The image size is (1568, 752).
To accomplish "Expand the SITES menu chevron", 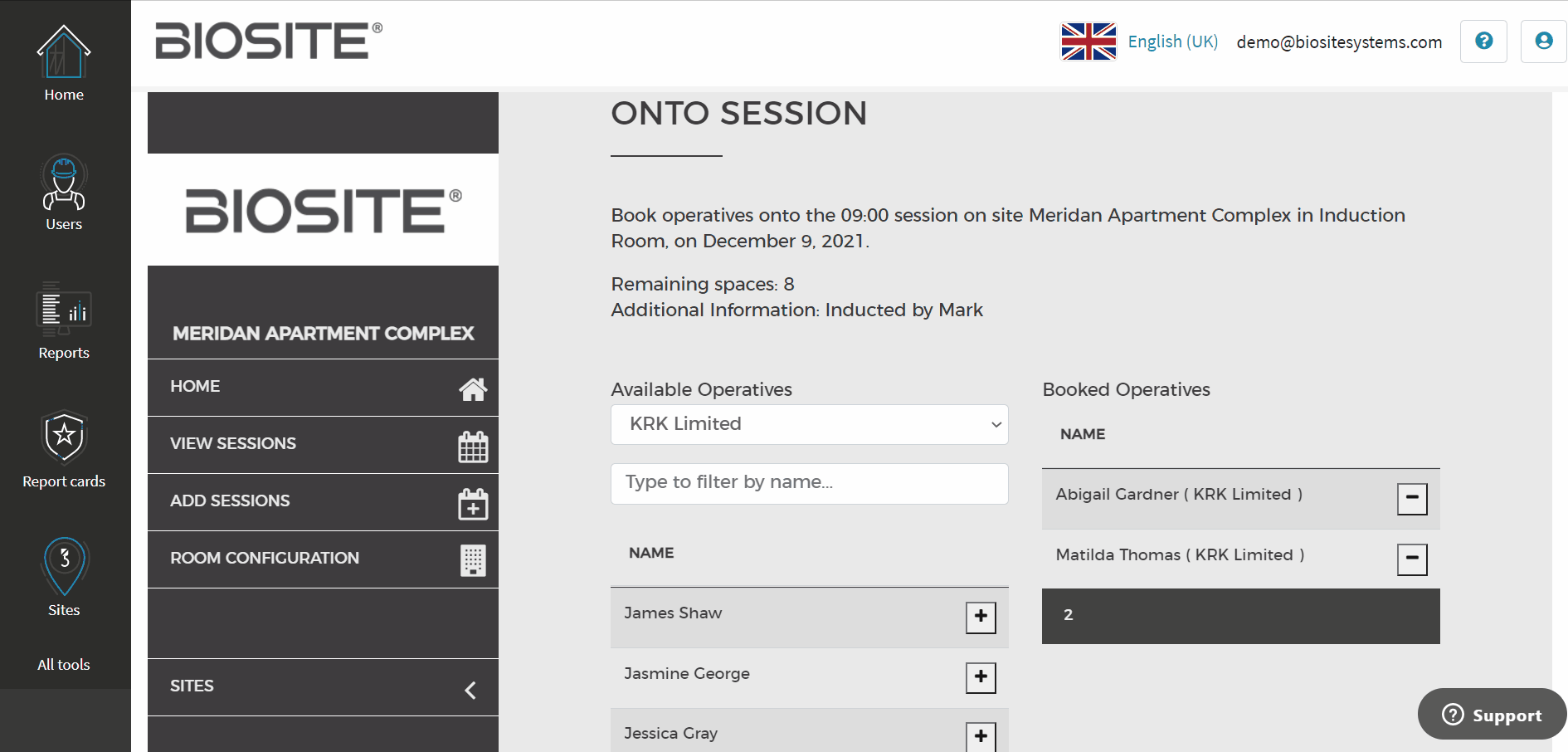I will [470, 690].
